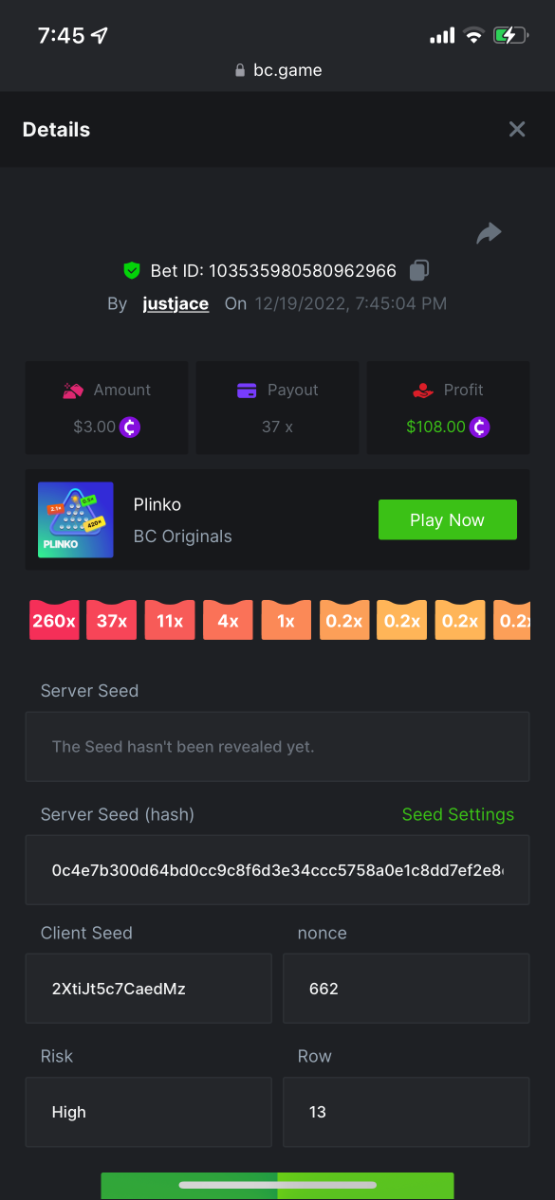Open the Plinko game thumbnail
The height and width of the screenshot is (1200, 555).
point(75,520)
